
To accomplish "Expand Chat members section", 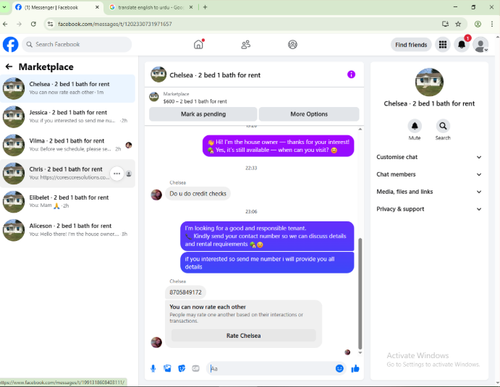I will [x=429, y=174].
